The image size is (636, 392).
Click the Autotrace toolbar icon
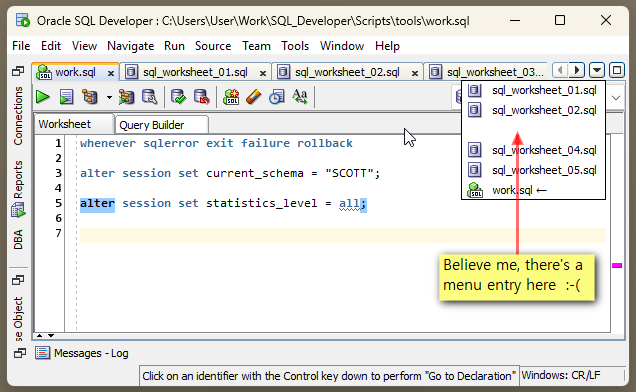pyautogui.click(x=126, y=97)
